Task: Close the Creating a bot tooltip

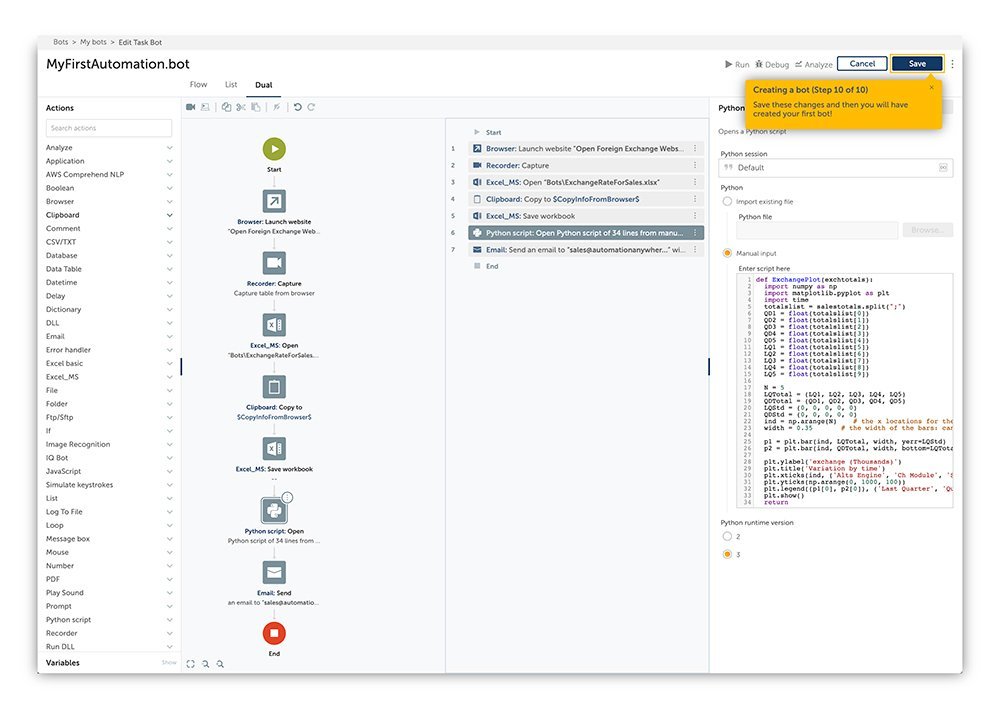Action: click(931, 87)
